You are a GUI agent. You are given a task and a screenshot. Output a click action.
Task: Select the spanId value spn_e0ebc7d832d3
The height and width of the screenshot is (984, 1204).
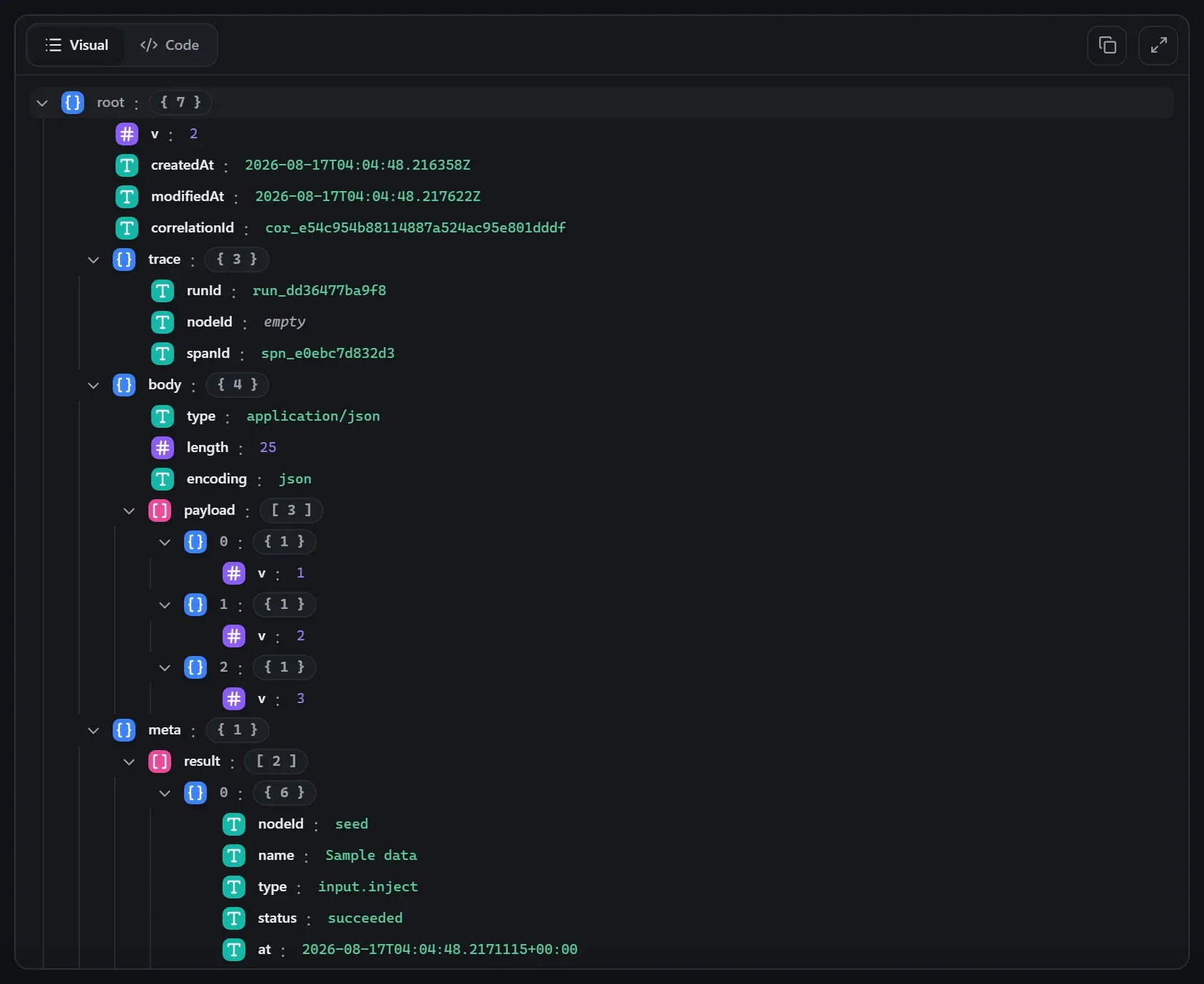[328, 354]
